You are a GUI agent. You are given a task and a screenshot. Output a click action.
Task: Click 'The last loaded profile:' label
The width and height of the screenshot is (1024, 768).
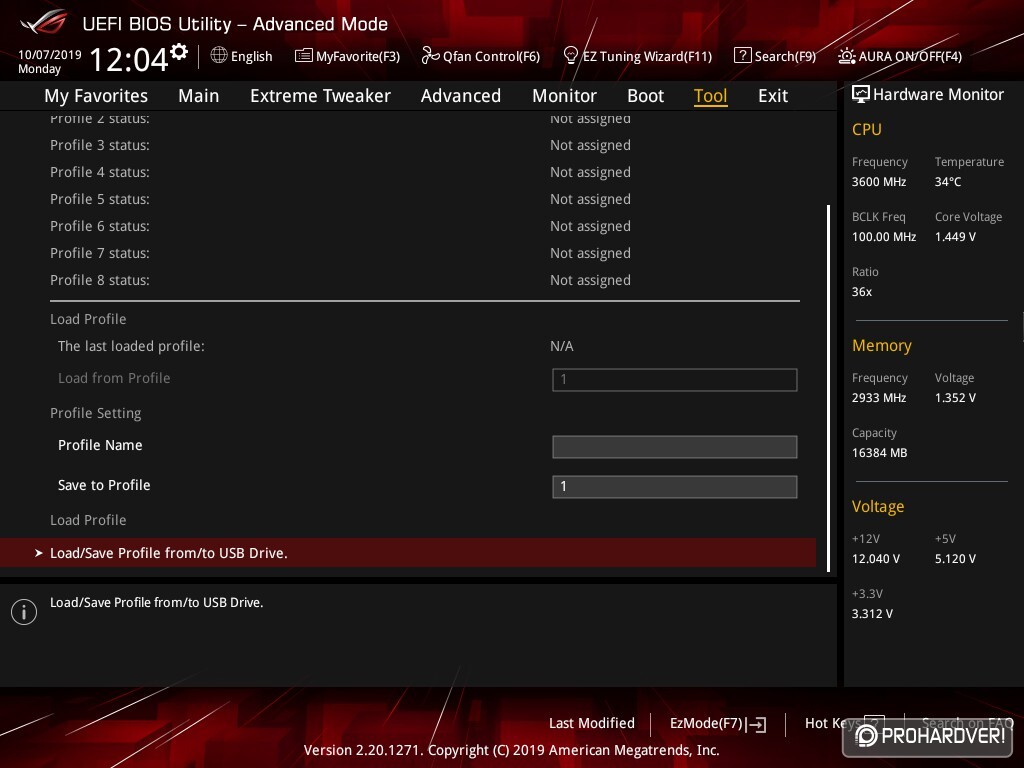(x=131, y=346)
